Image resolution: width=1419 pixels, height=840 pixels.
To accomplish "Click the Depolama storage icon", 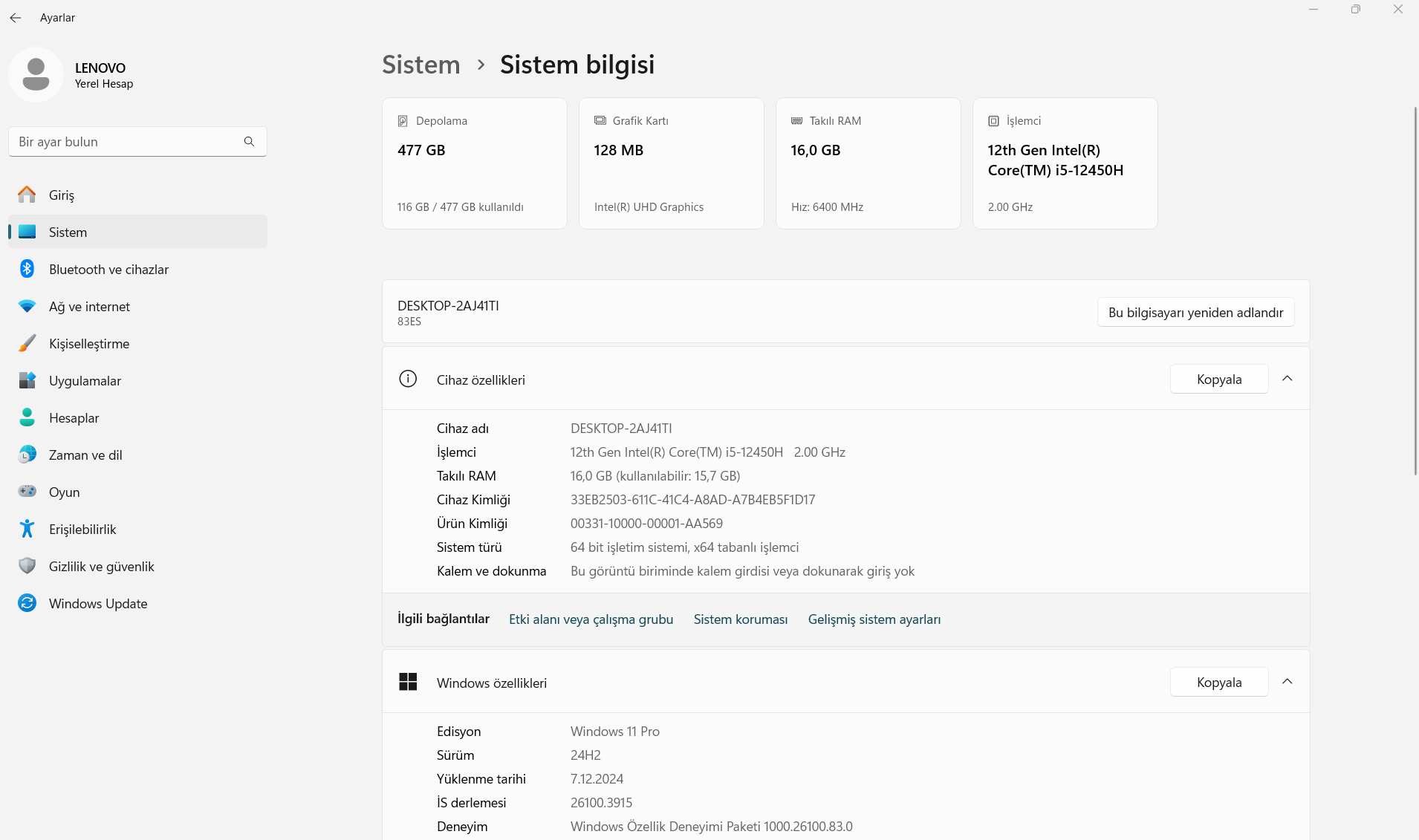I will click(x=403, y=121).
